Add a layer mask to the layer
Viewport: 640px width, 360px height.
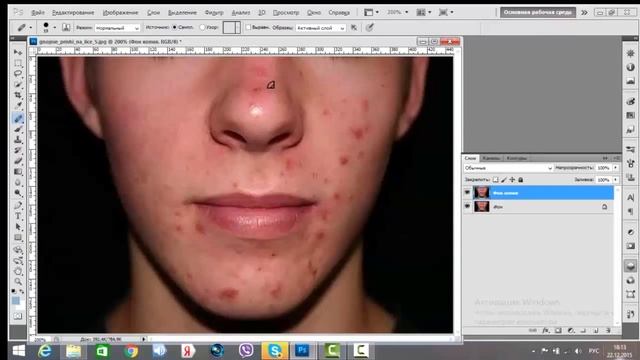click(558, 331)
